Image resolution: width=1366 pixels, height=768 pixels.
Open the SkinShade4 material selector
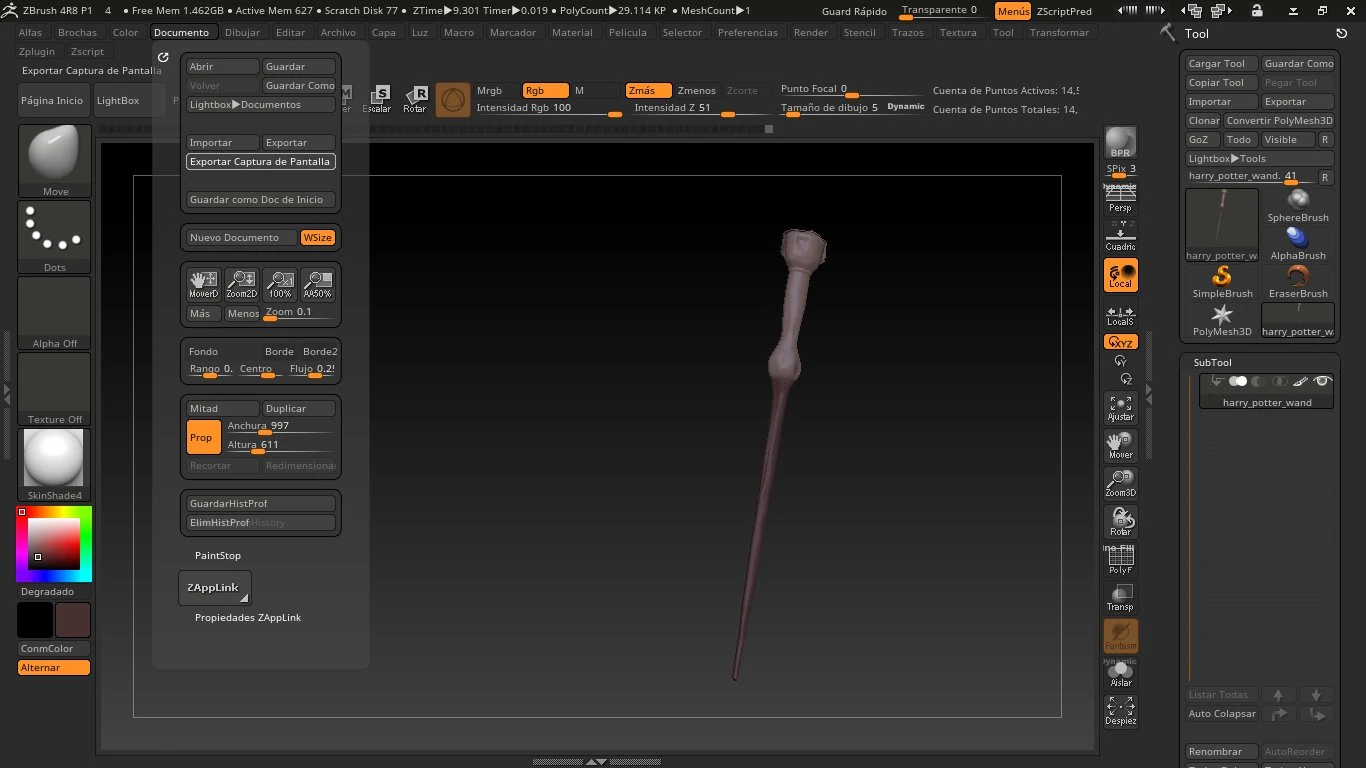[x=55, y=465]
